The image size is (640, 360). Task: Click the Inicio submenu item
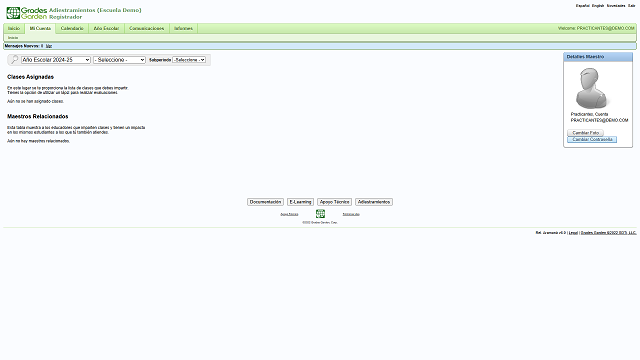click(13, 38)
